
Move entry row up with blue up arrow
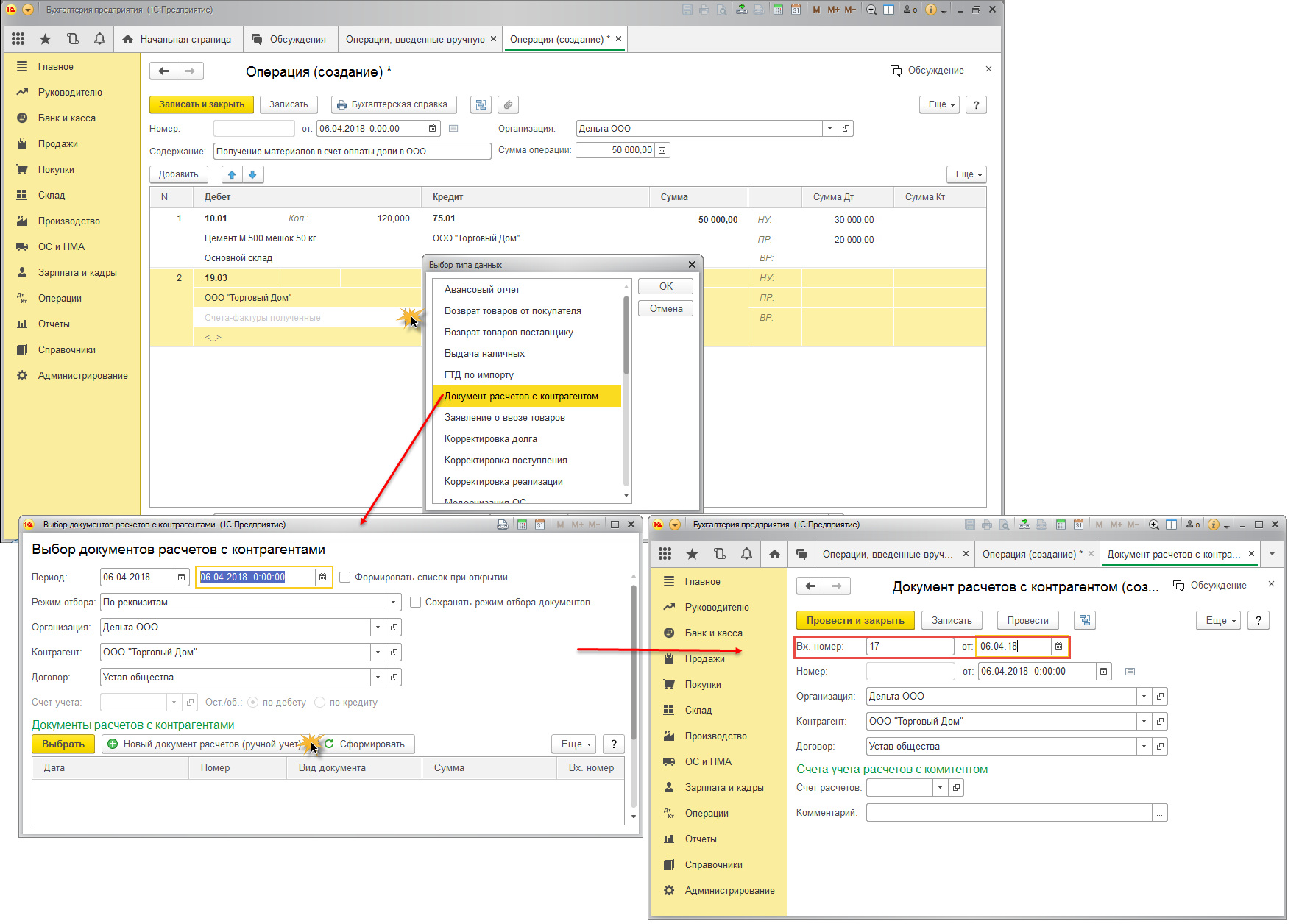click(x=232, y=174)
